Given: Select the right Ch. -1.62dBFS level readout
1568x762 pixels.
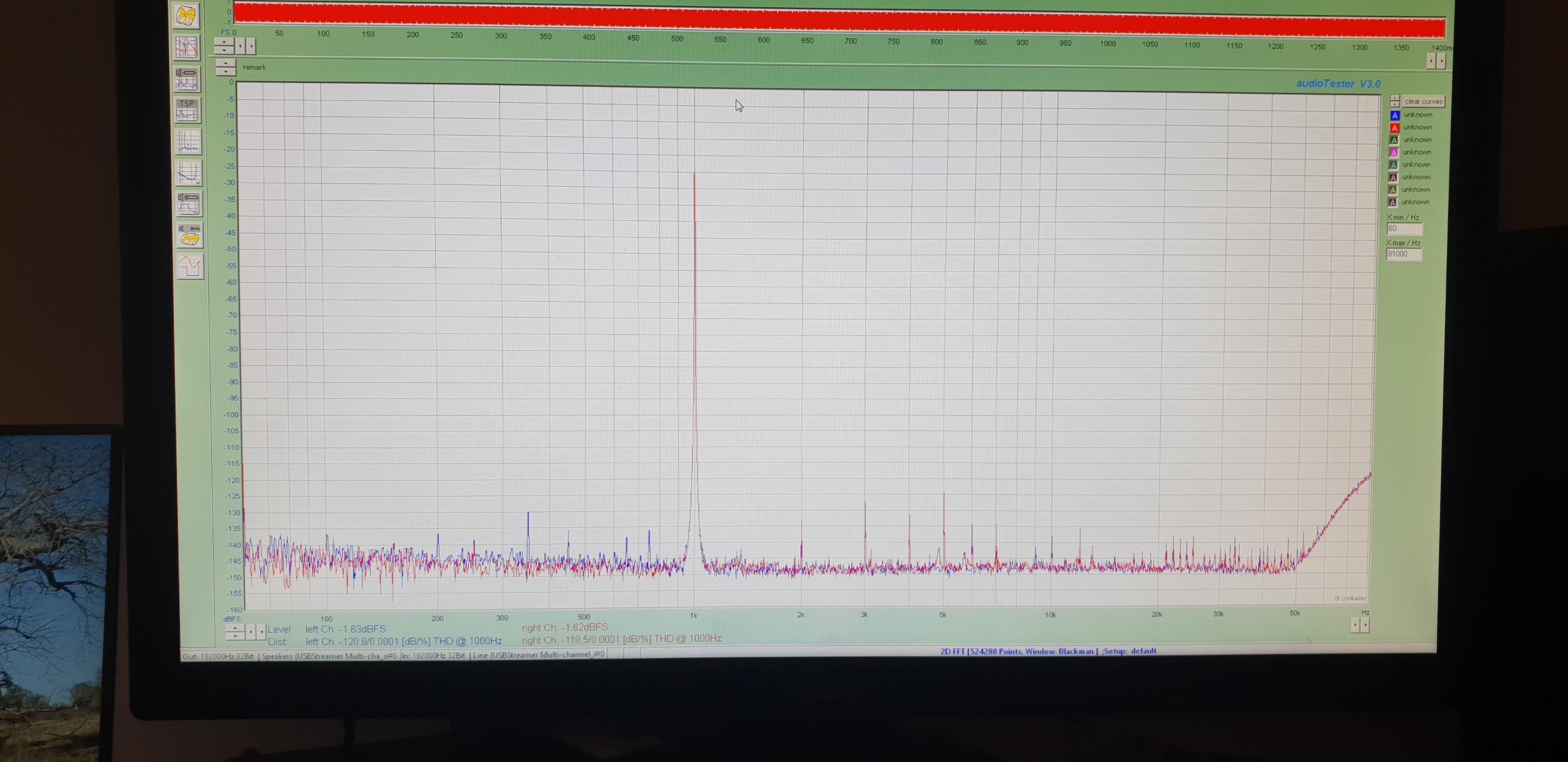Looking at the screenshot, I should click(565, 628).
